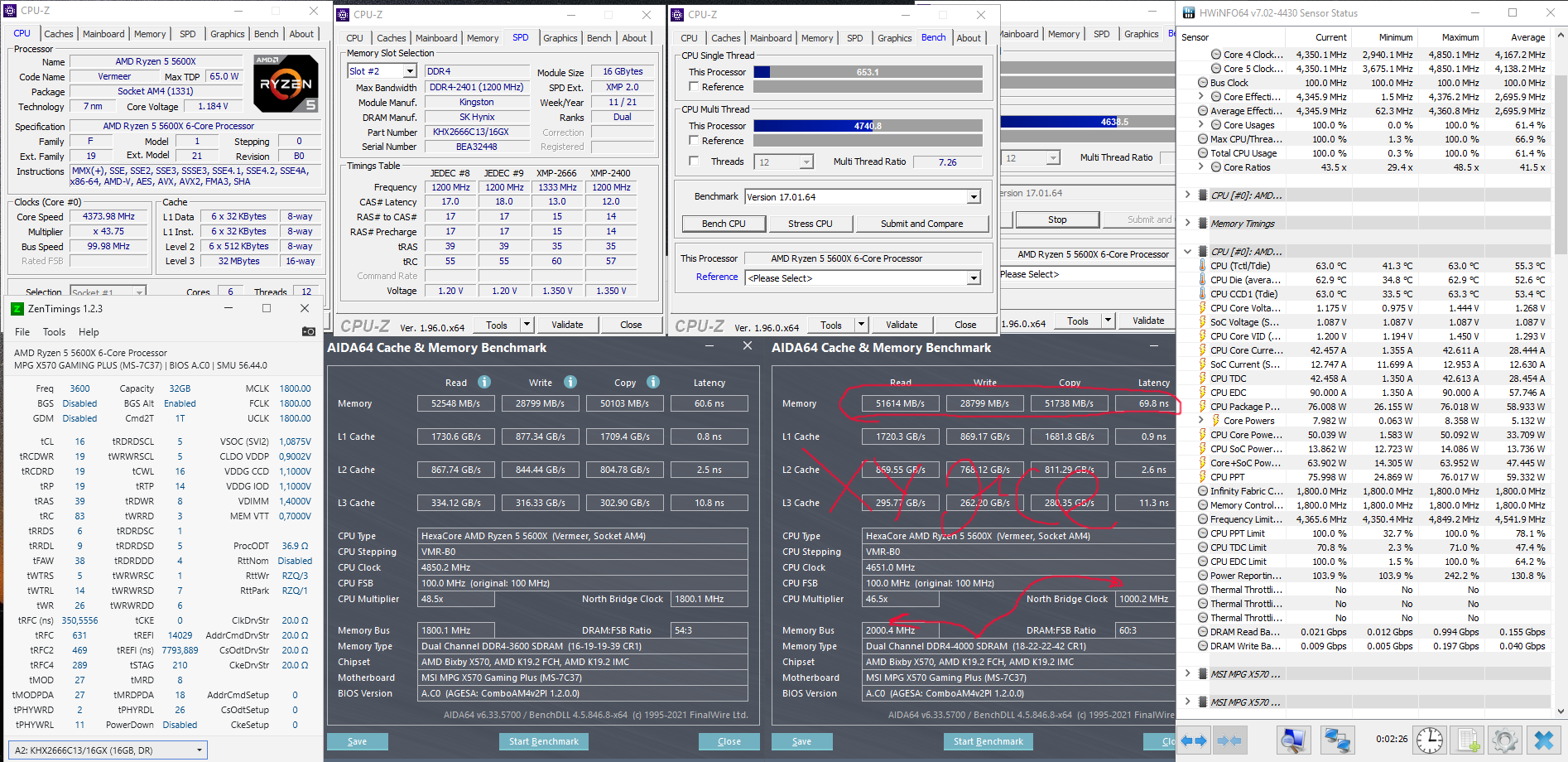Click clock icon beside Bus Clock sensor
Image resolution: width=1568 pixels, height=762 pixels.
(x=1203, y=83)
